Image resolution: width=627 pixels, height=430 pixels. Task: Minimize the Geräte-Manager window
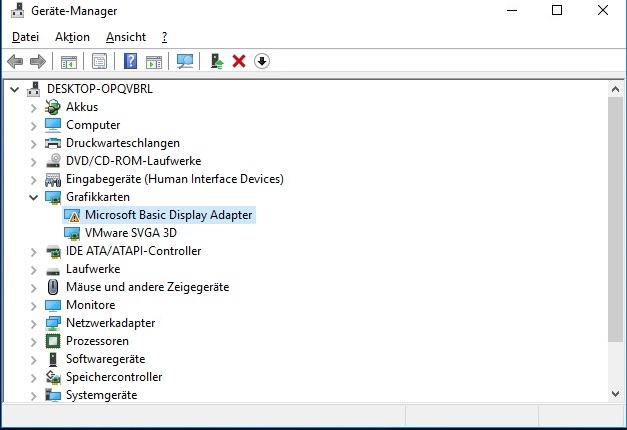[512, 10]
